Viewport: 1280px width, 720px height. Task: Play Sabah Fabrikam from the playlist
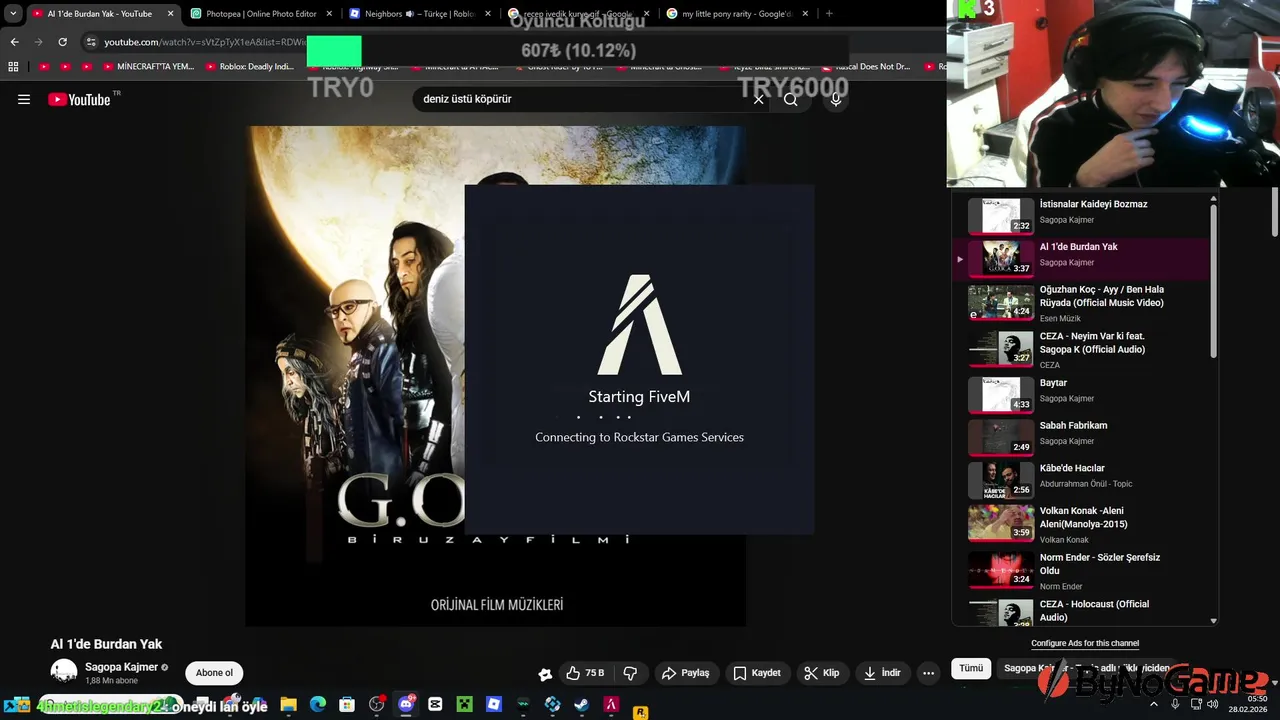click(1084, 437)
